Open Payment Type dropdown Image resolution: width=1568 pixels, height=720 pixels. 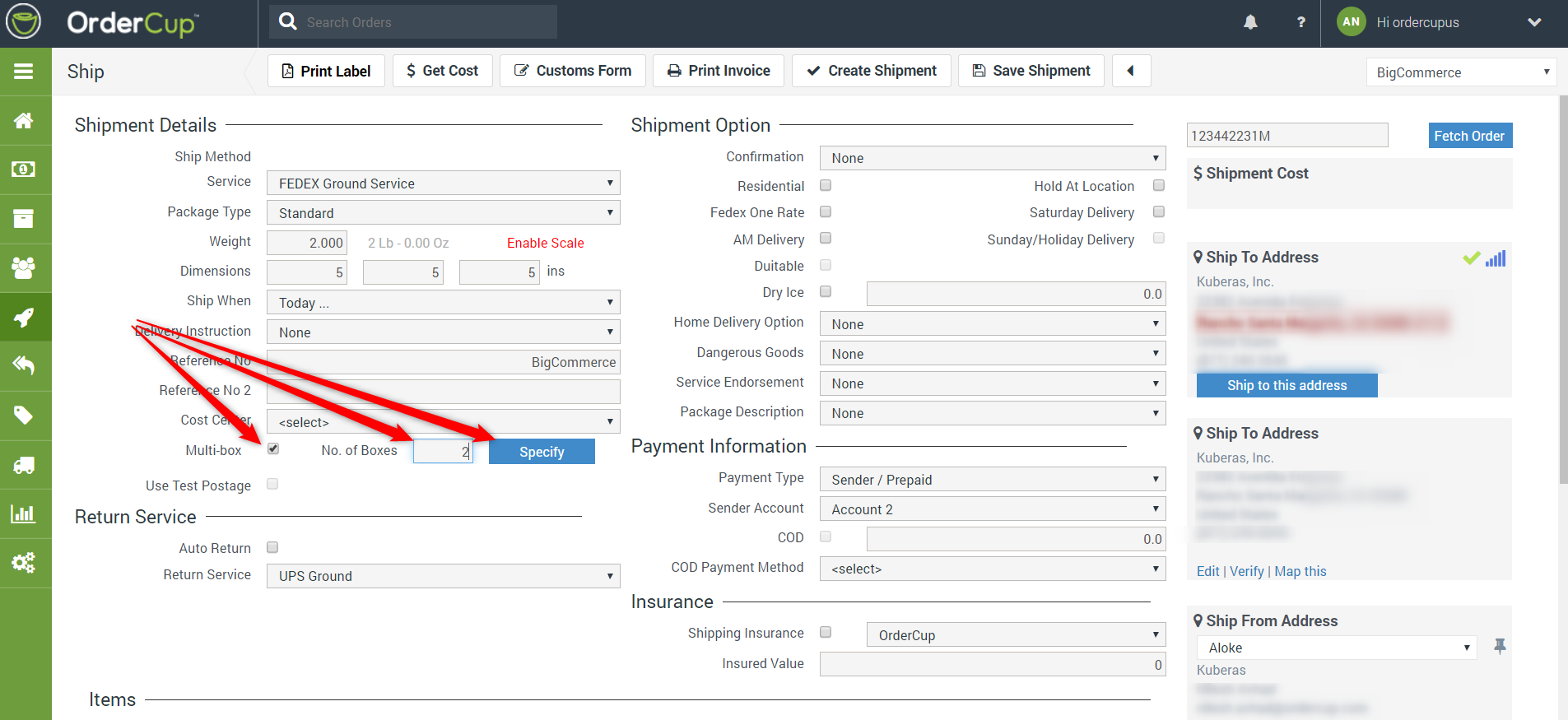(x=993, y=479)
